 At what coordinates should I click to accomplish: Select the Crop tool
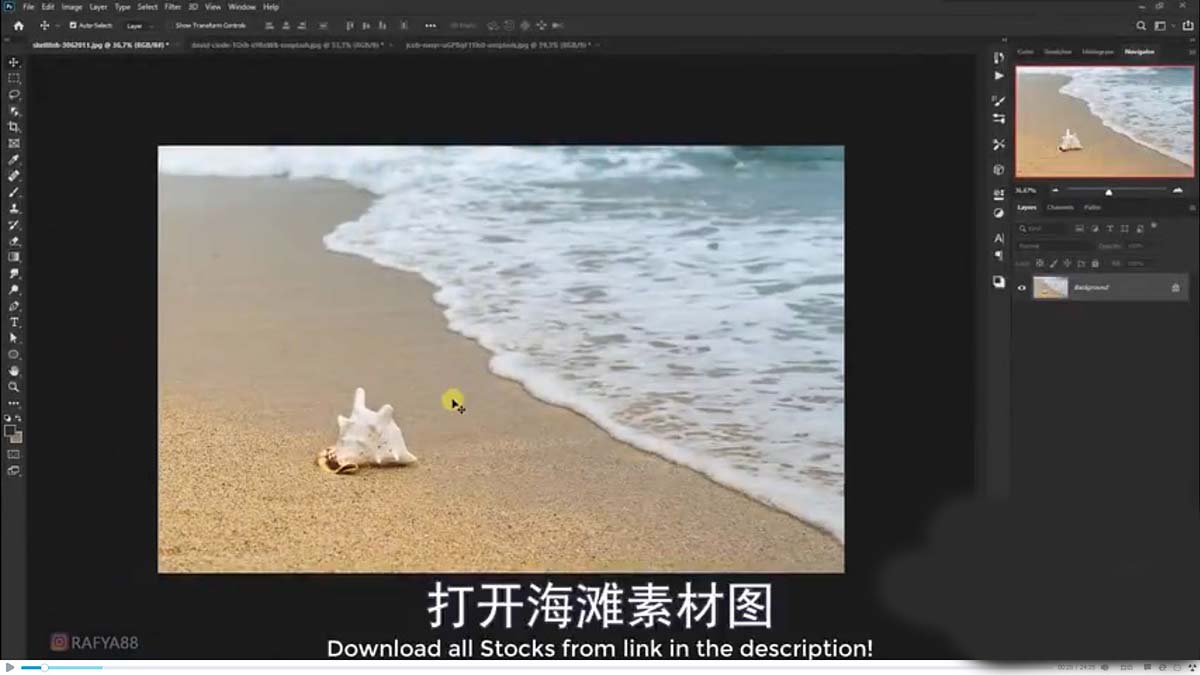pos(14,127)
